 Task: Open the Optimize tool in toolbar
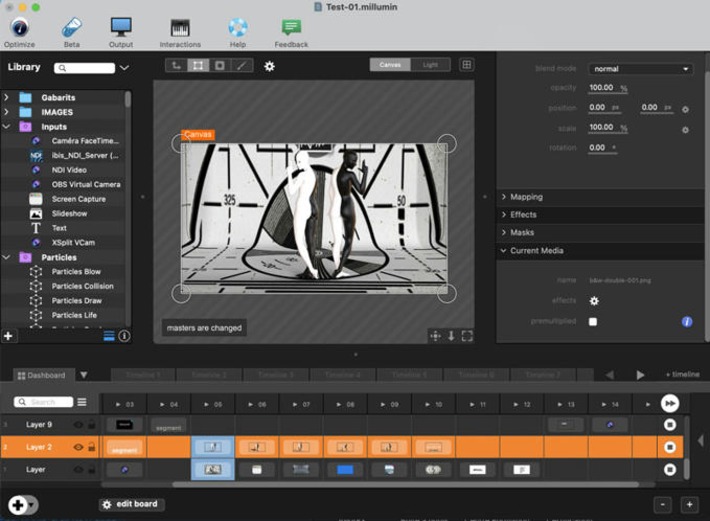19,32
